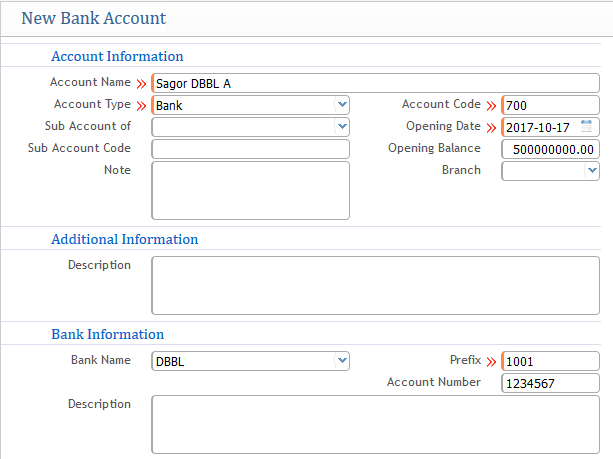
Task: Click the Bank Information section heading
Action: point(108,334)
